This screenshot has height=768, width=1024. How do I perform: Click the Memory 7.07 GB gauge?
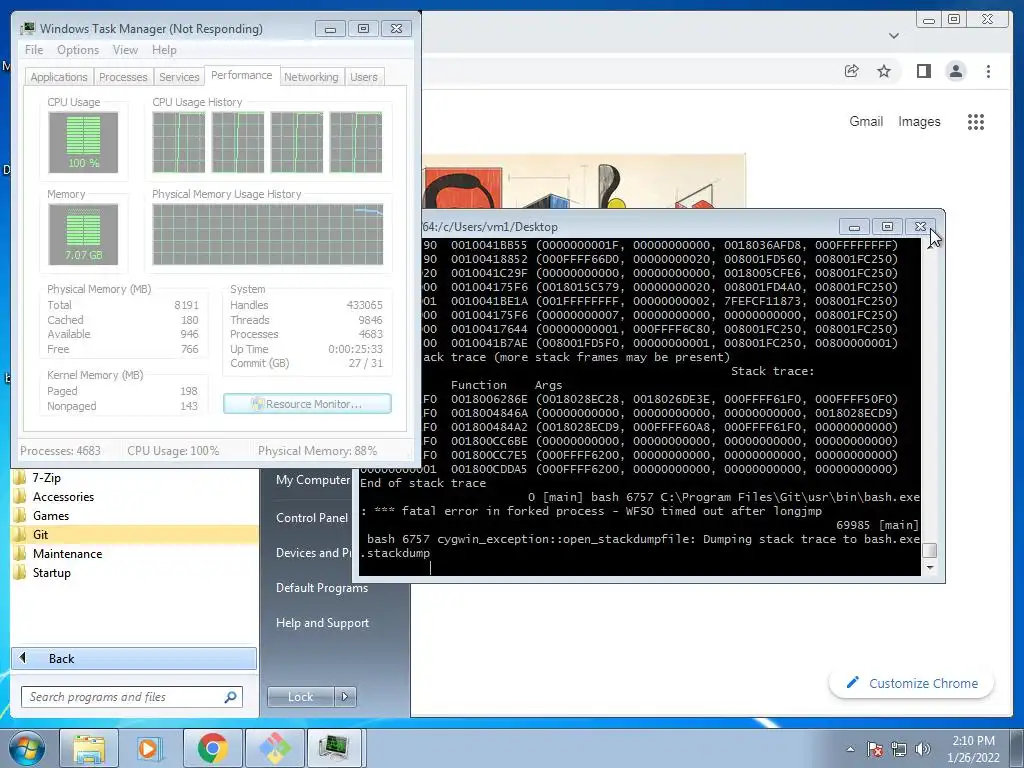pos(83,234)
